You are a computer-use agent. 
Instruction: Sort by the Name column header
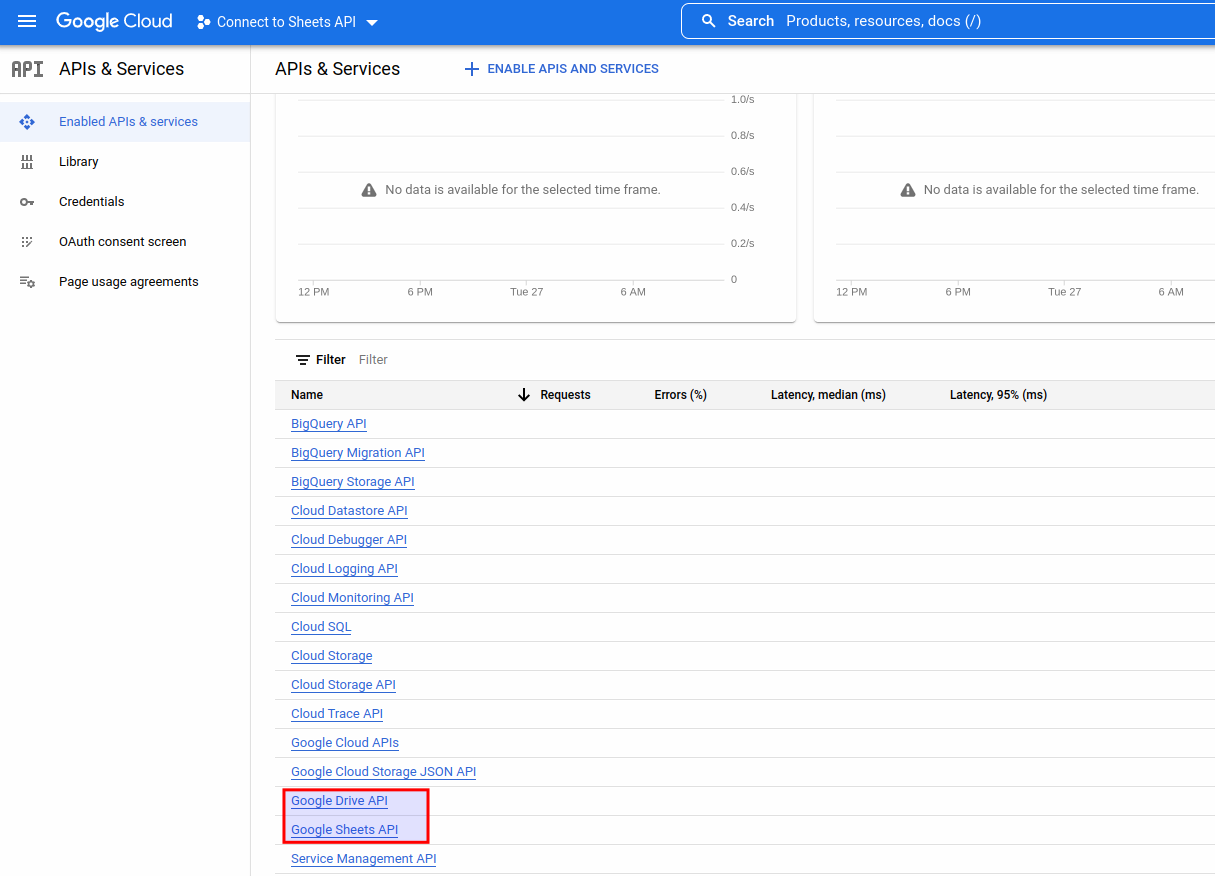pyautogui.click(x=307, y=395)
